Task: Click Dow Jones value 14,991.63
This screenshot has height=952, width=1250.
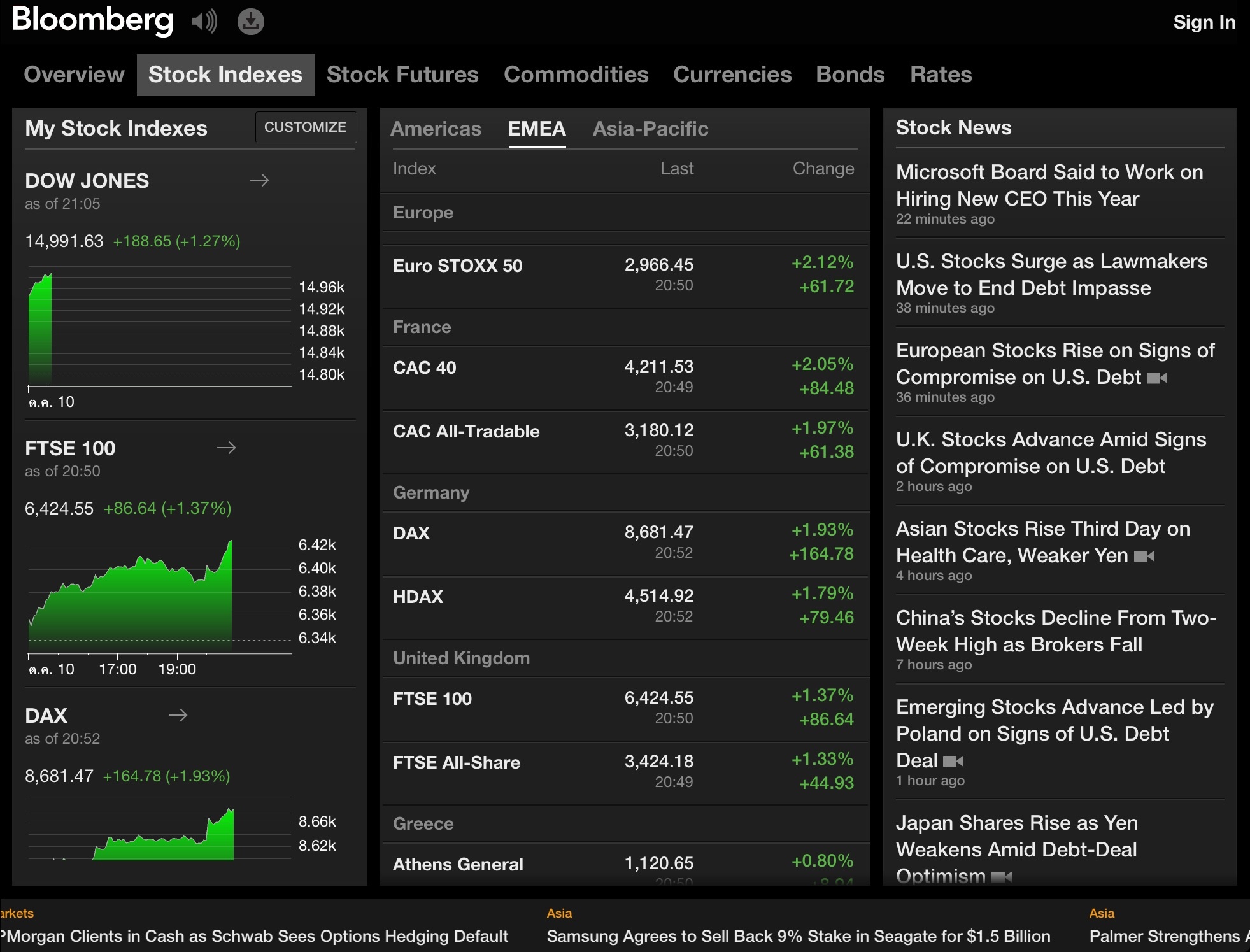Action: point(64,241)
